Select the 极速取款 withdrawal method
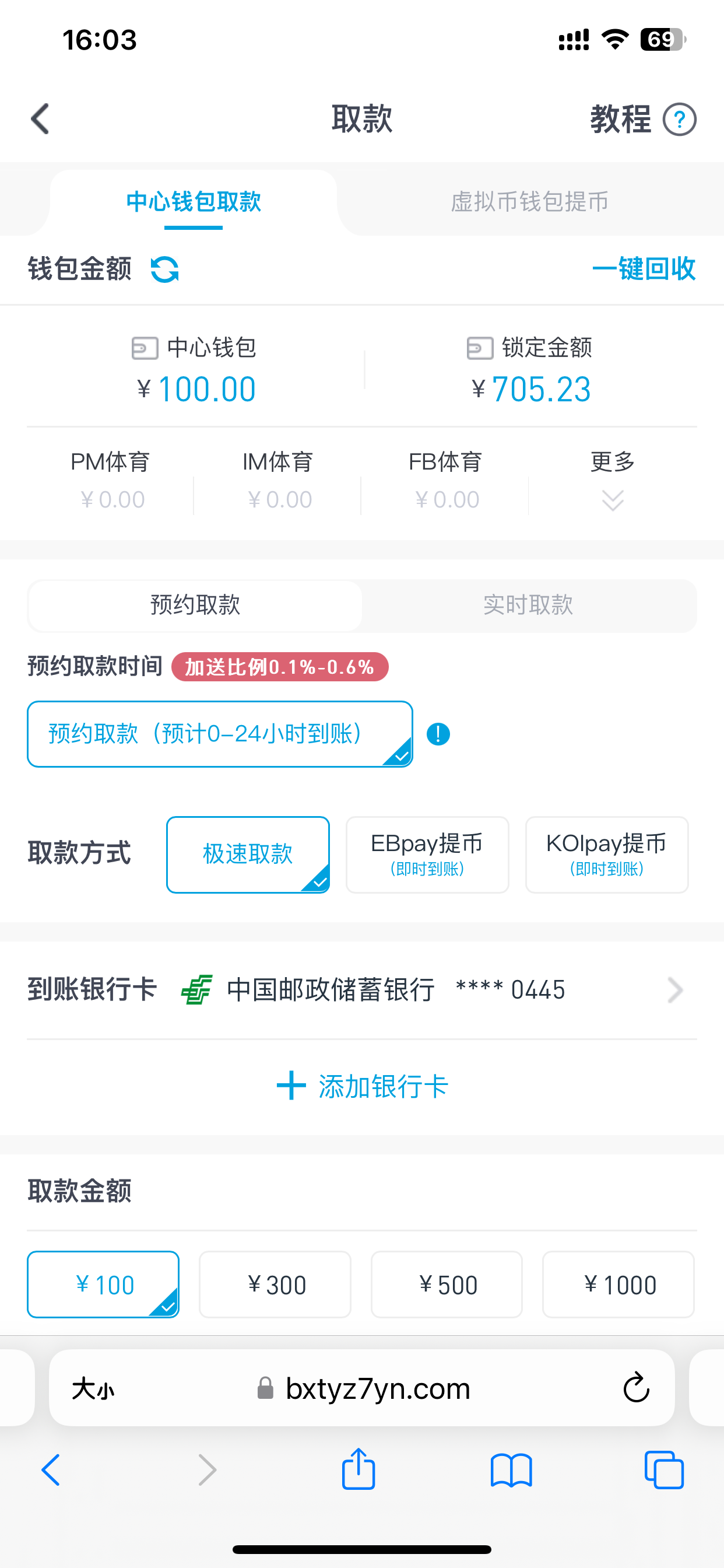This screenshot has width=724, height=1568. [x=247, y=855]
